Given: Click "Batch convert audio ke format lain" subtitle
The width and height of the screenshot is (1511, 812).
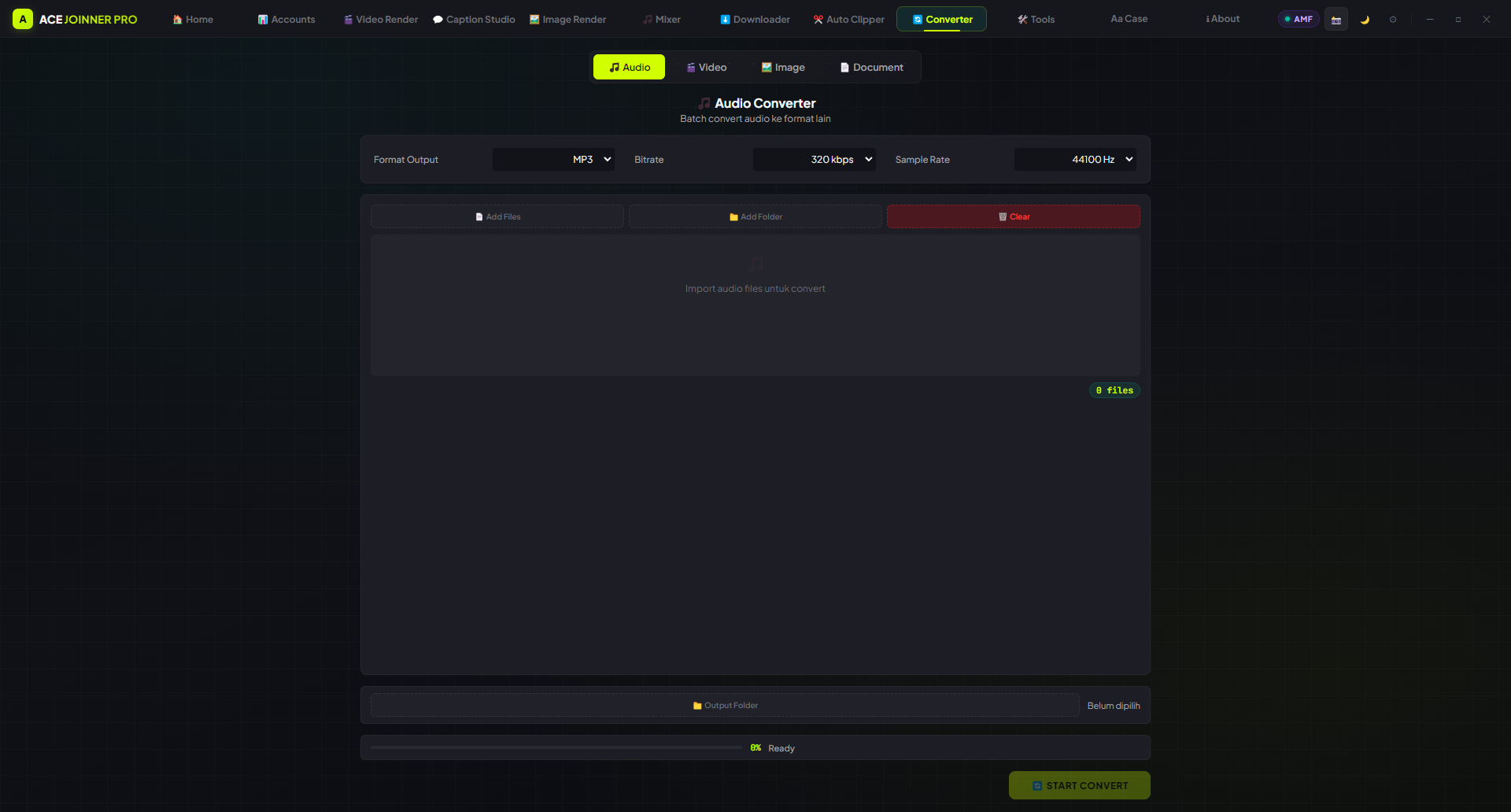Looking at the screenshot, I should click(755, 119).
